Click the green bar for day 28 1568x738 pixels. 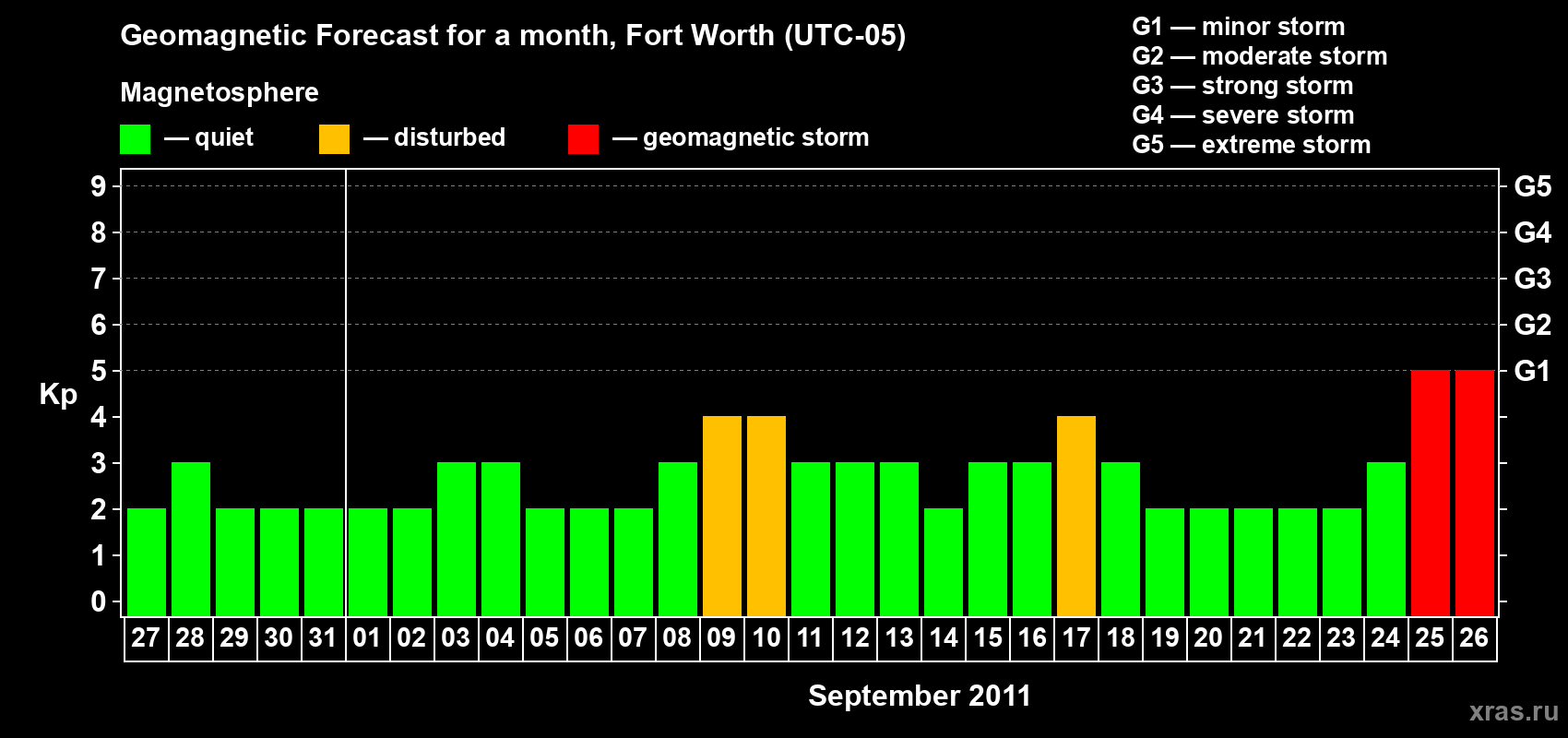tap(190, 539)
